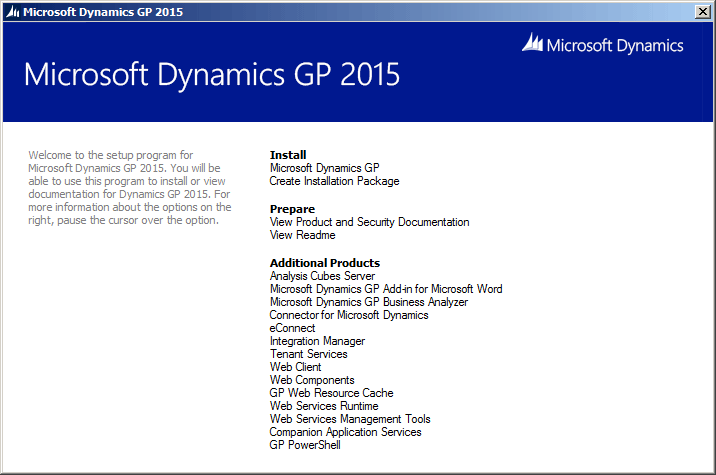Choose Web Services Management Tools
Screen dimensions: 716x475
(x=350, y=419)
